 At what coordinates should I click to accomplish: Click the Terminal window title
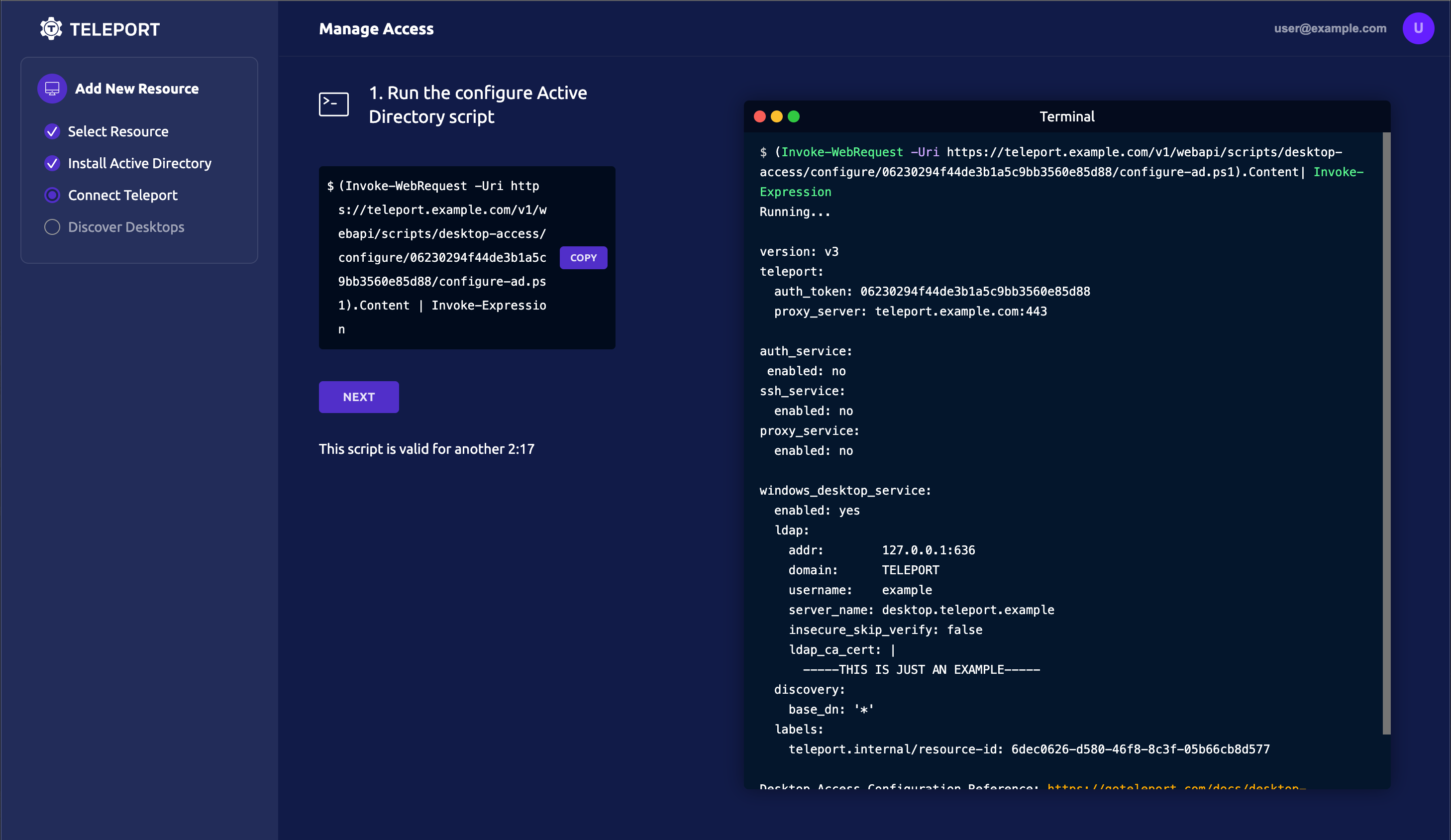pyautogui.click(x=1067, y=117)
